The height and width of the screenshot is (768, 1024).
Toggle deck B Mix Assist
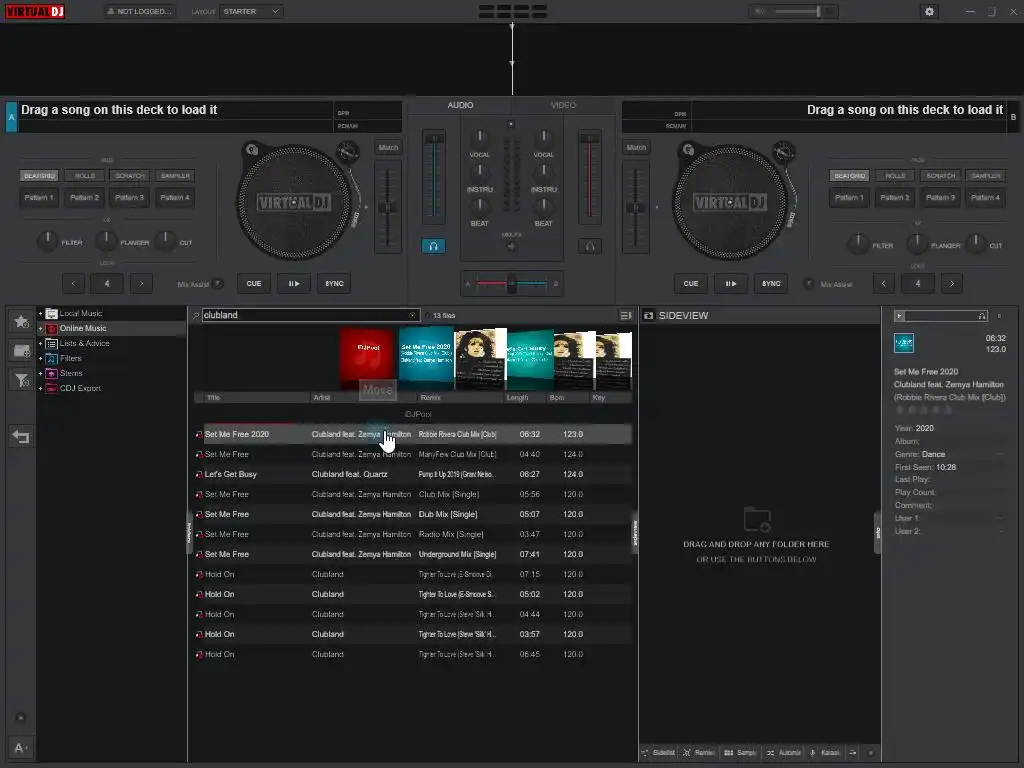pos(808,284)
